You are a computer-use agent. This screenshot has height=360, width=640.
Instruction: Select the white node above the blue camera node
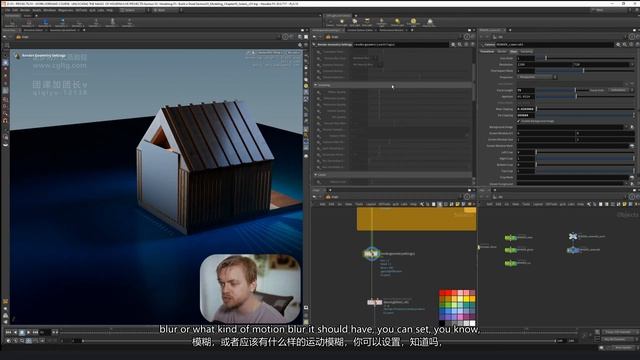tap(573, 236)
